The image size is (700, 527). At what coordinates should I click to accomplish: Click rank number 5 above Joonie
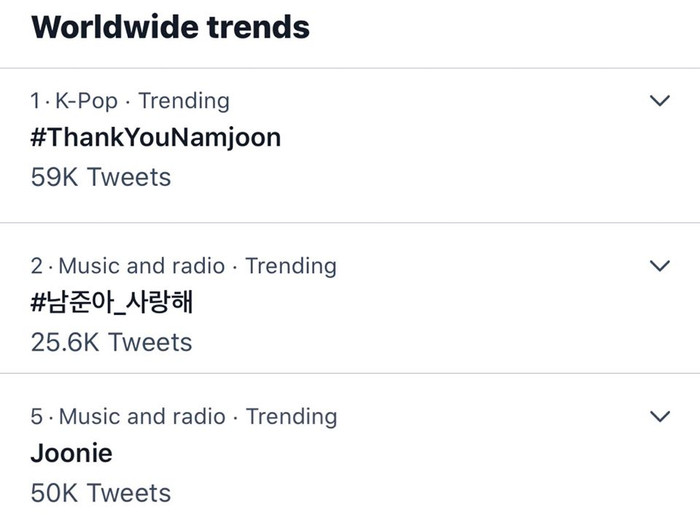[x=37, y=416]
